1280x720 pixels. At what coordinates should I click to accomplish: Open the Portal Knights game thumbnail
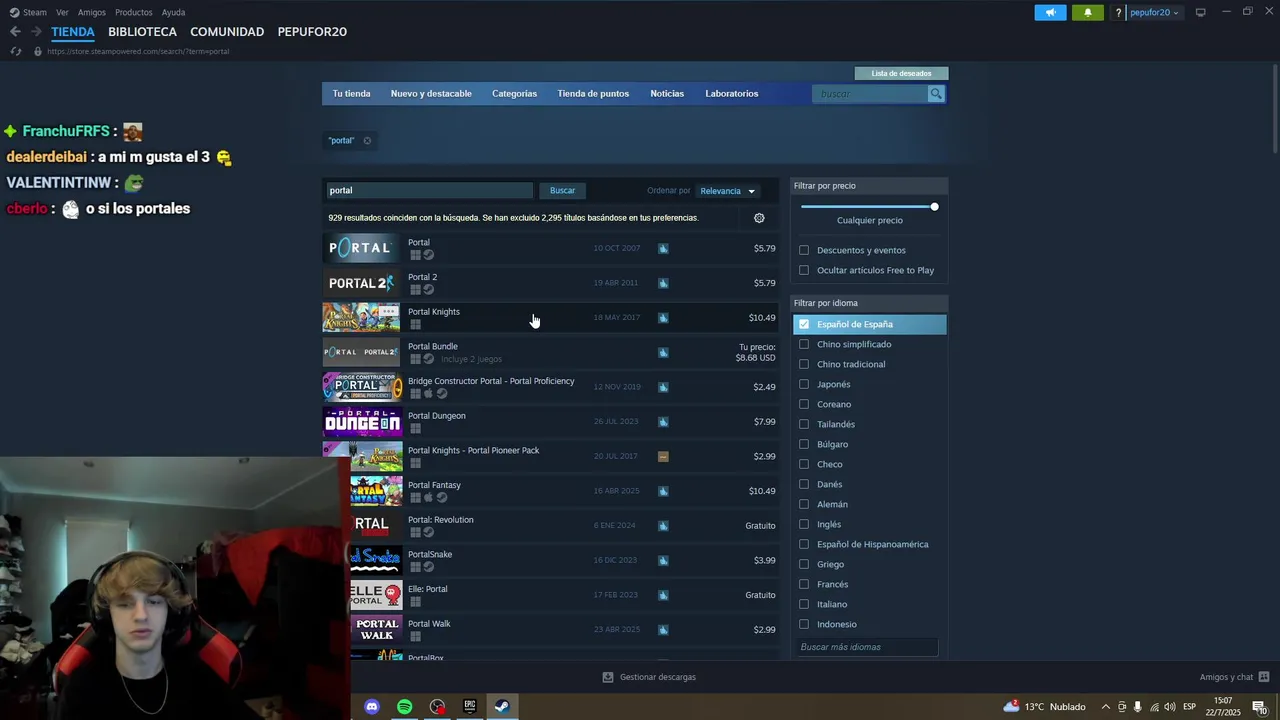(x=361, y=317)
